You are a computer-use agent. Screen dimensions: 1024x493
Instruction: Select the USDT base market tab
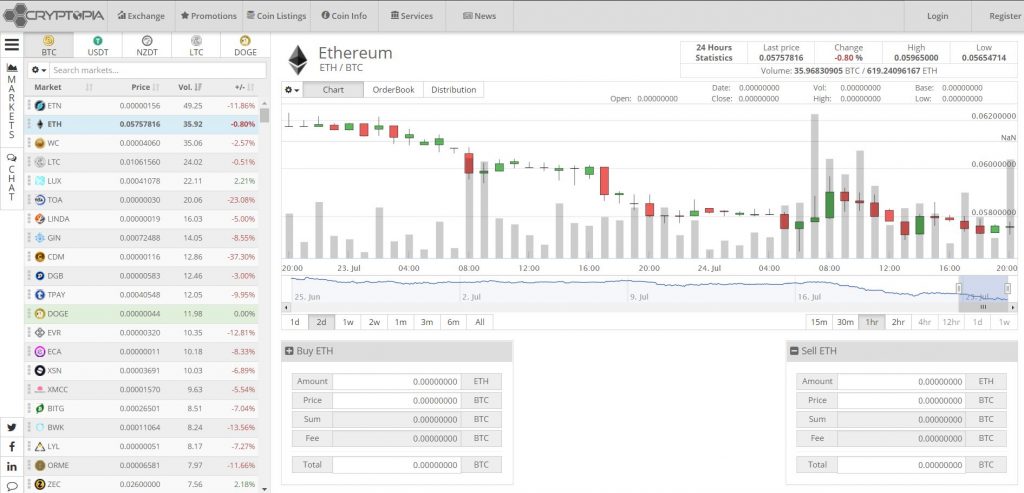tap(98, 46)
